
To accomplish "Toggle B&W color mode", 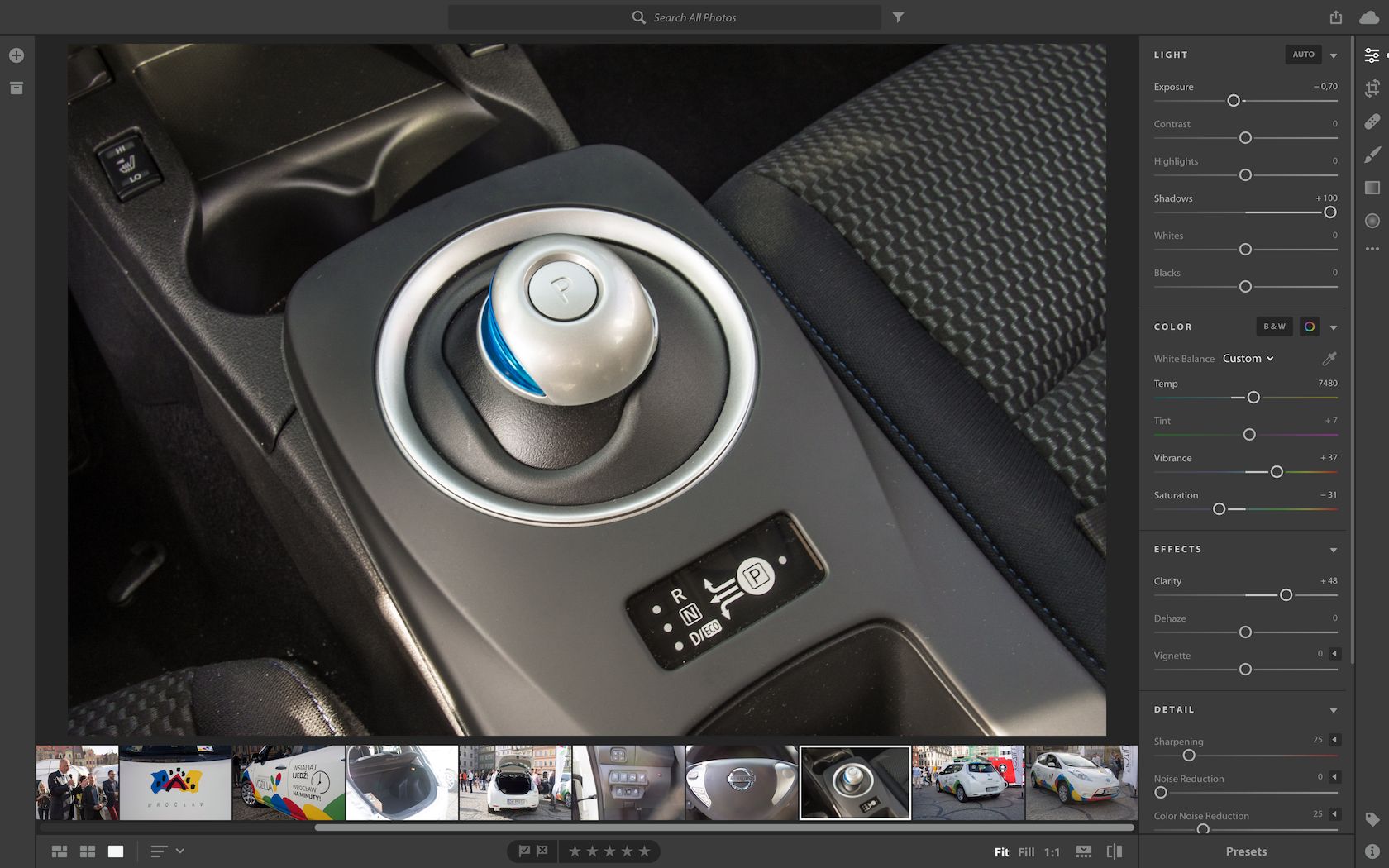I will click(x=1274, y=327).
